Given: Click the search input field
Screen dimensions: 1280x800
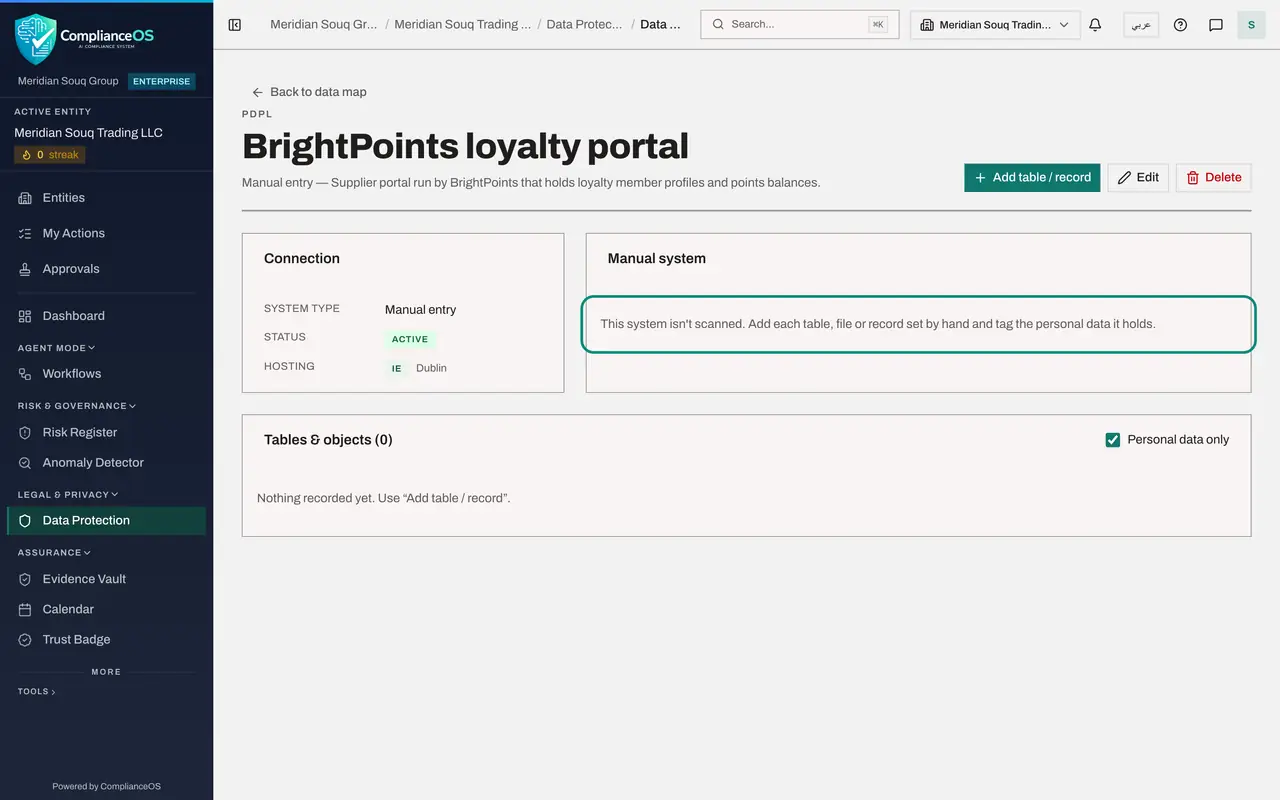Looking at the screenshot, I should point(800,25).
